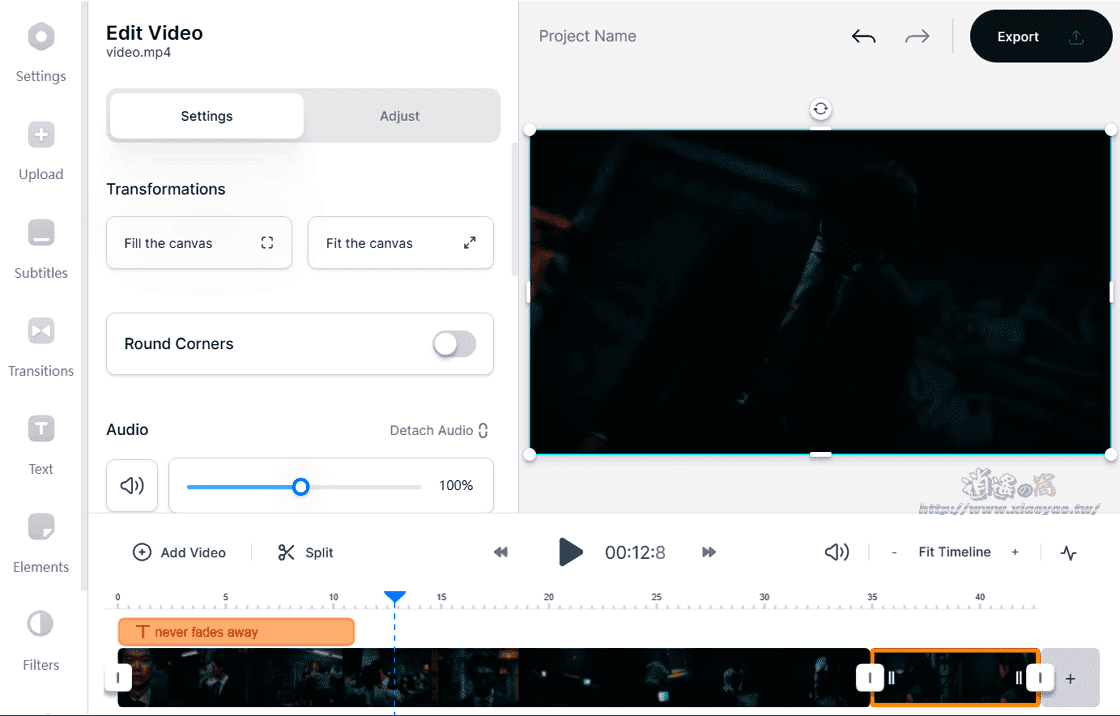Zoom in the timeline with the plus control
The image size is (1120, 716).
click(1014, 552)
